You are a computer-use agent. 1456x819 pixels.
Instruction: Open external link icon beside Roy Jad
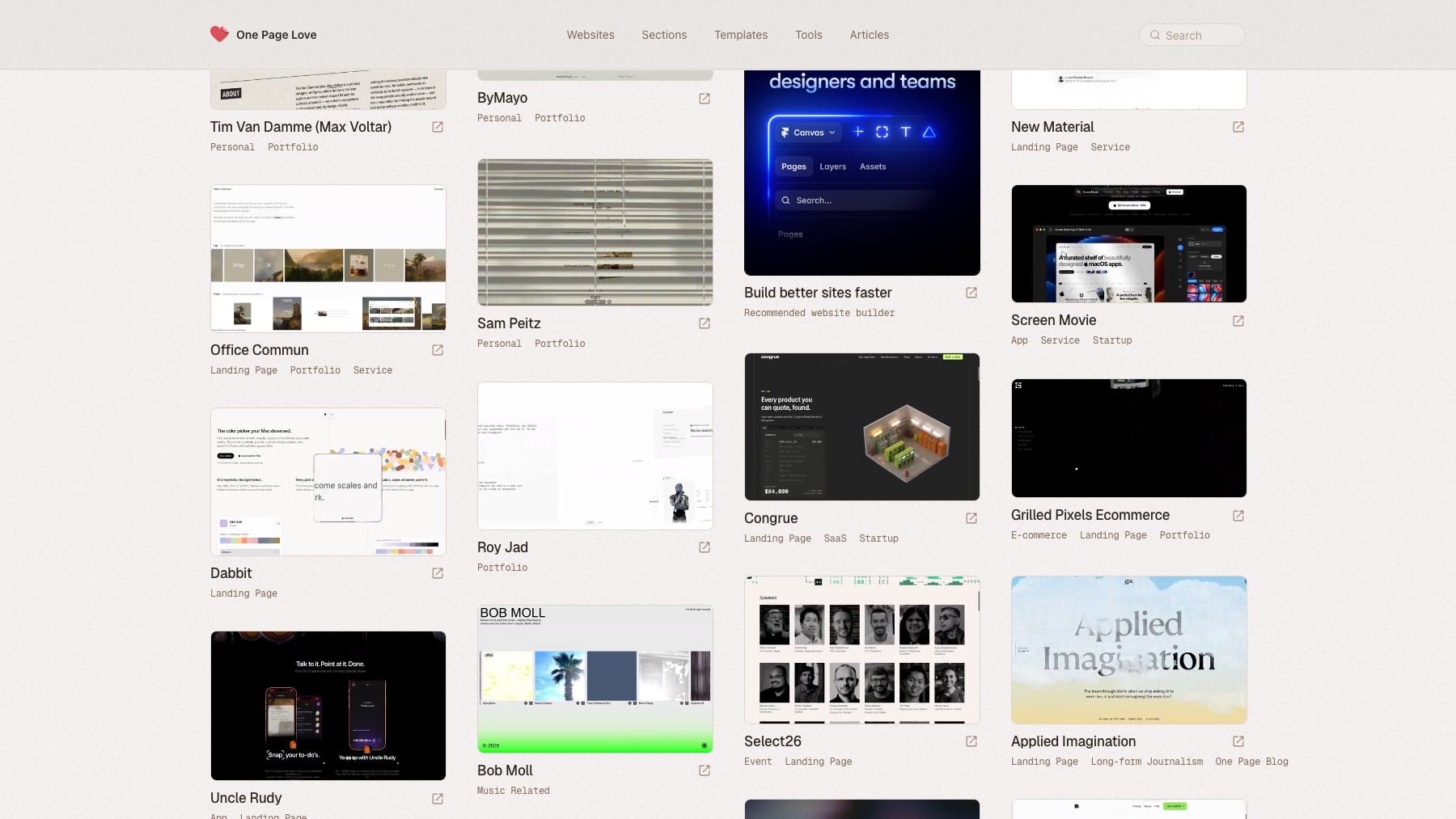pyautogui.click(x=705, y=547)
